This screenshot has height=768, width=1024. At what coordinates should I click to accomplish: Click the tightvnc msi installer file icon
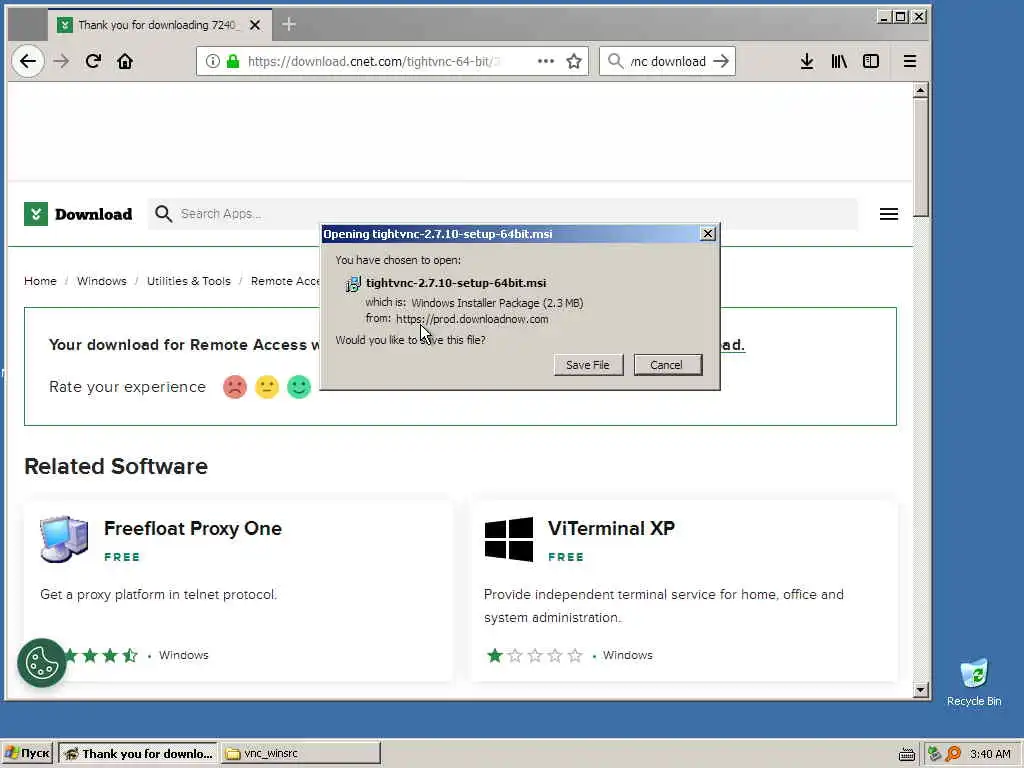[x=353, y=283]
